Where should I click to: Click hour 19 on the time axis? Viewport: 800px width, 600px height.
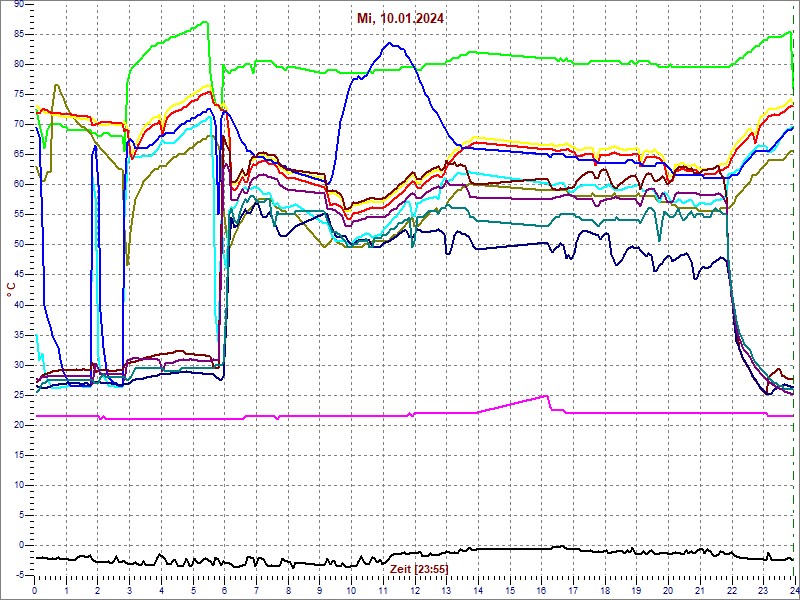click(636, 590)
